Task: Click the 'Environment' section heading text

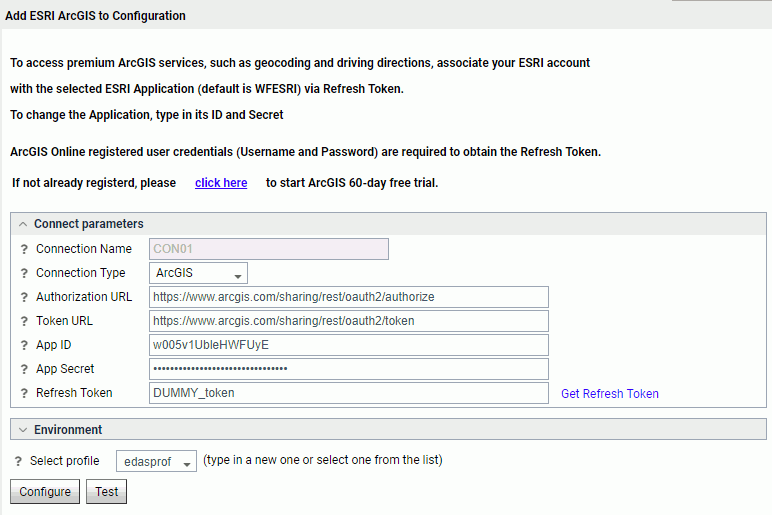Action: coord(68,430)
